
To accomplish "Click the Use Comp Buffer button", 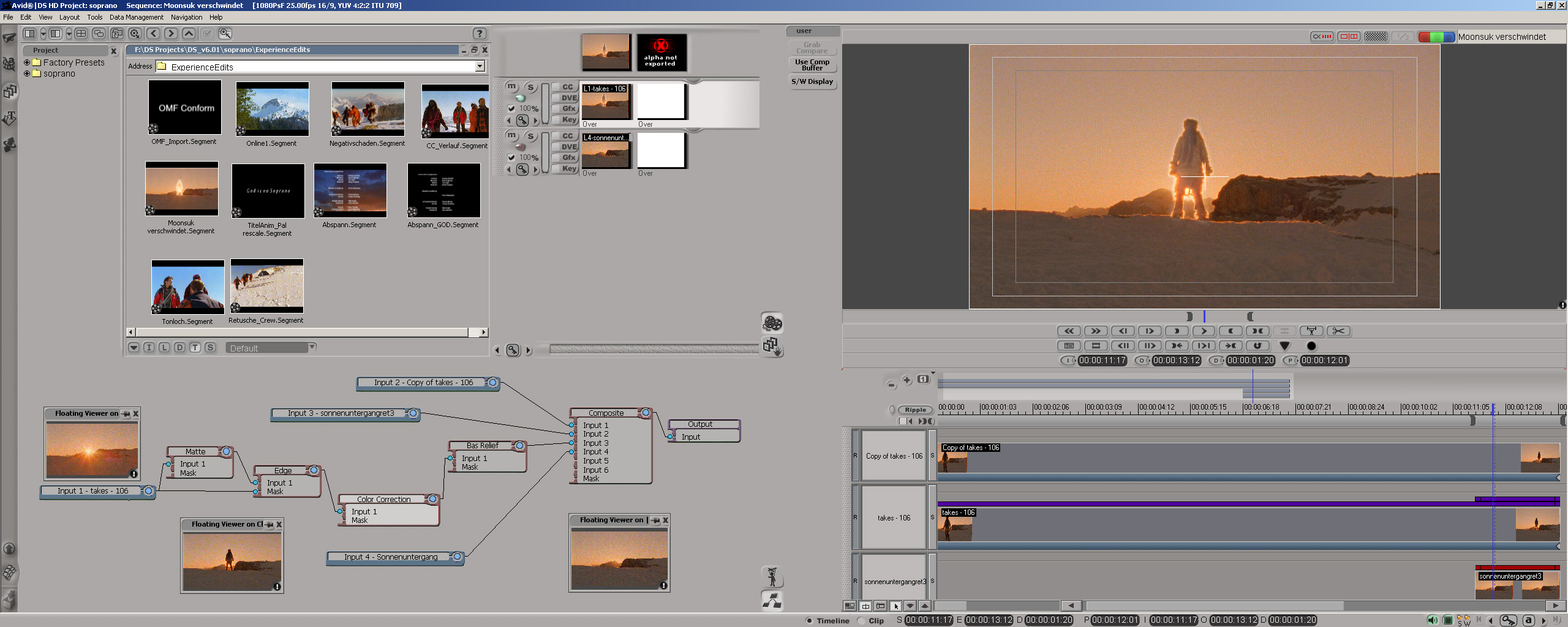I will point(812,65).
